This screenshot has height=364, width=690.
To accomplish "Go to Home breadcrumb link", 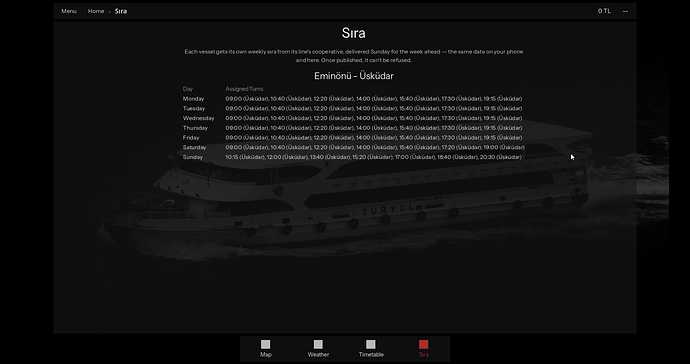I will [x=95, y=11].
